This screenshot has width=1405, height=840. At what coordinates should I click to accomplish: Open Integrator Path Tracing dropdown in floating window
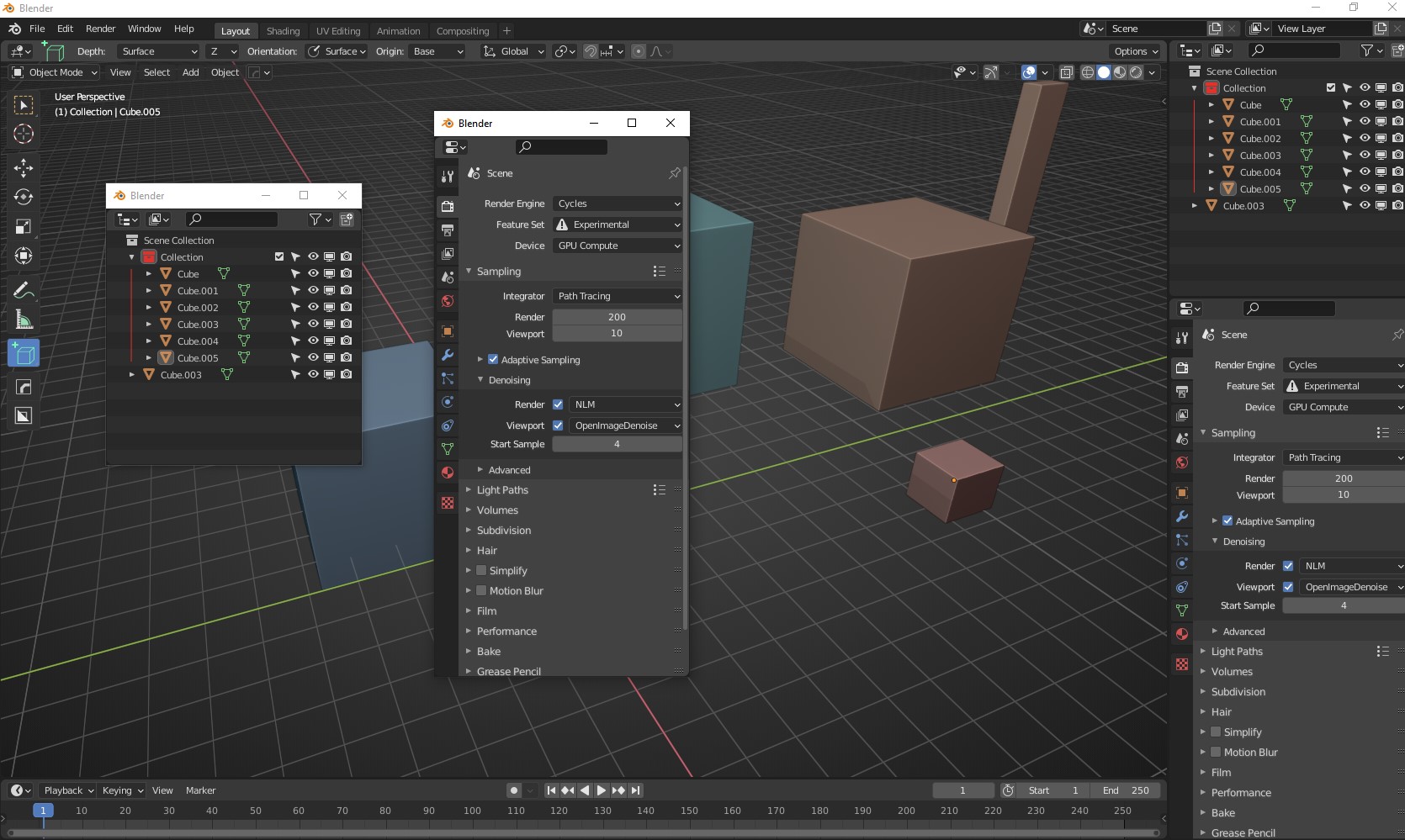click(x=618, y=296)
